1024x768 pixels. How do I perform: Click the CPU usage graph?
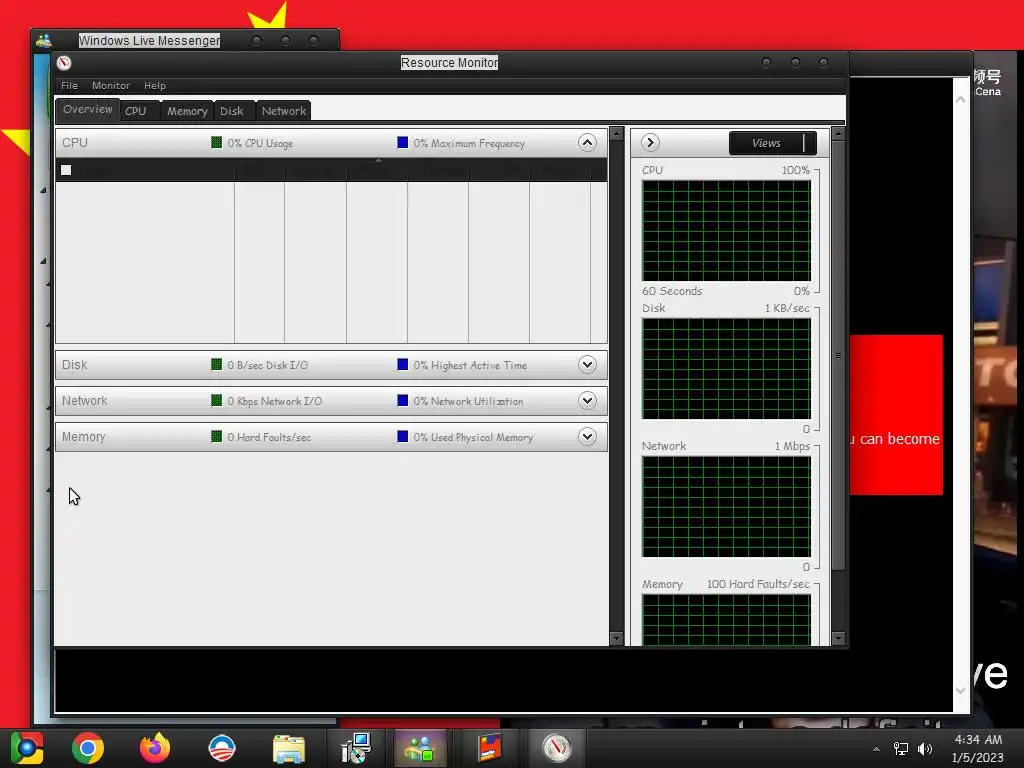click(x=726, y=231)
